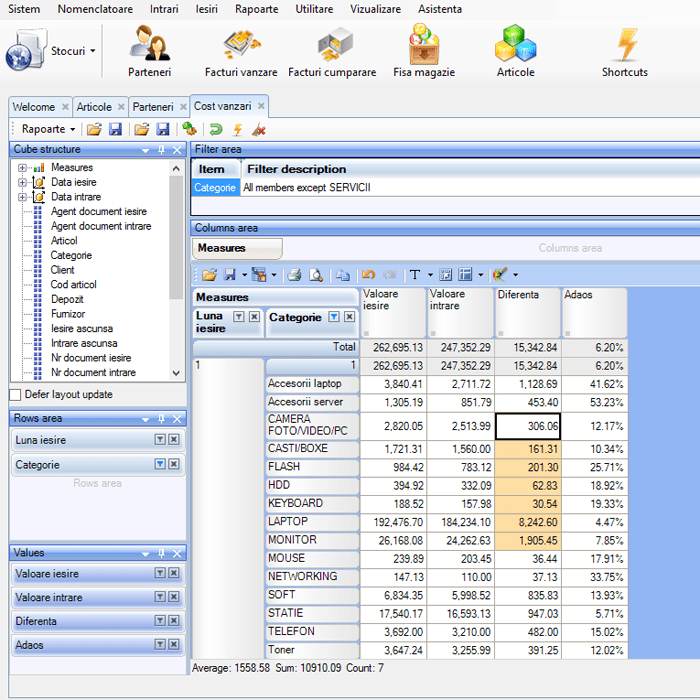The image size is (700, 700).
Task: Remove Categorie field in the Rows area panel
Action: coord(174,464)
